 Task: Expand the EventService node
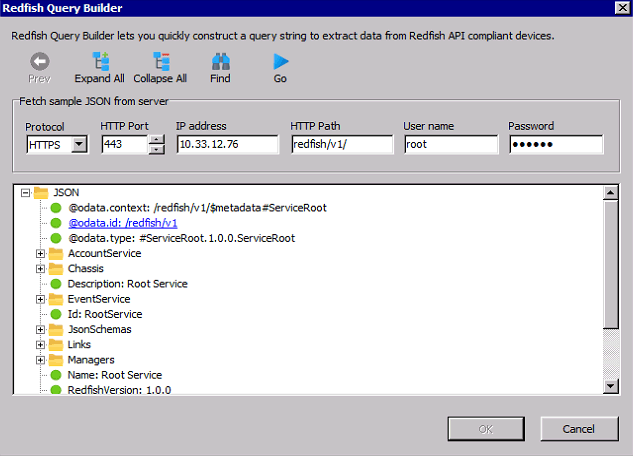[40, 299]
